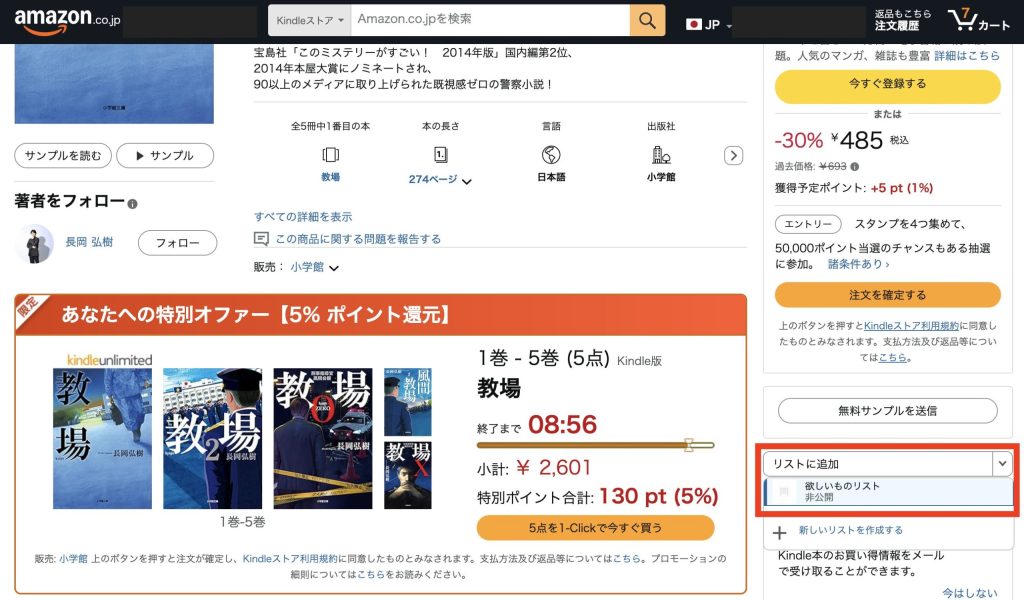Image resolution: width=1024 pixels, height=600 pixels.
Task: Open 注文履歴 in the top navigation
Action: (x=897, y=25)
